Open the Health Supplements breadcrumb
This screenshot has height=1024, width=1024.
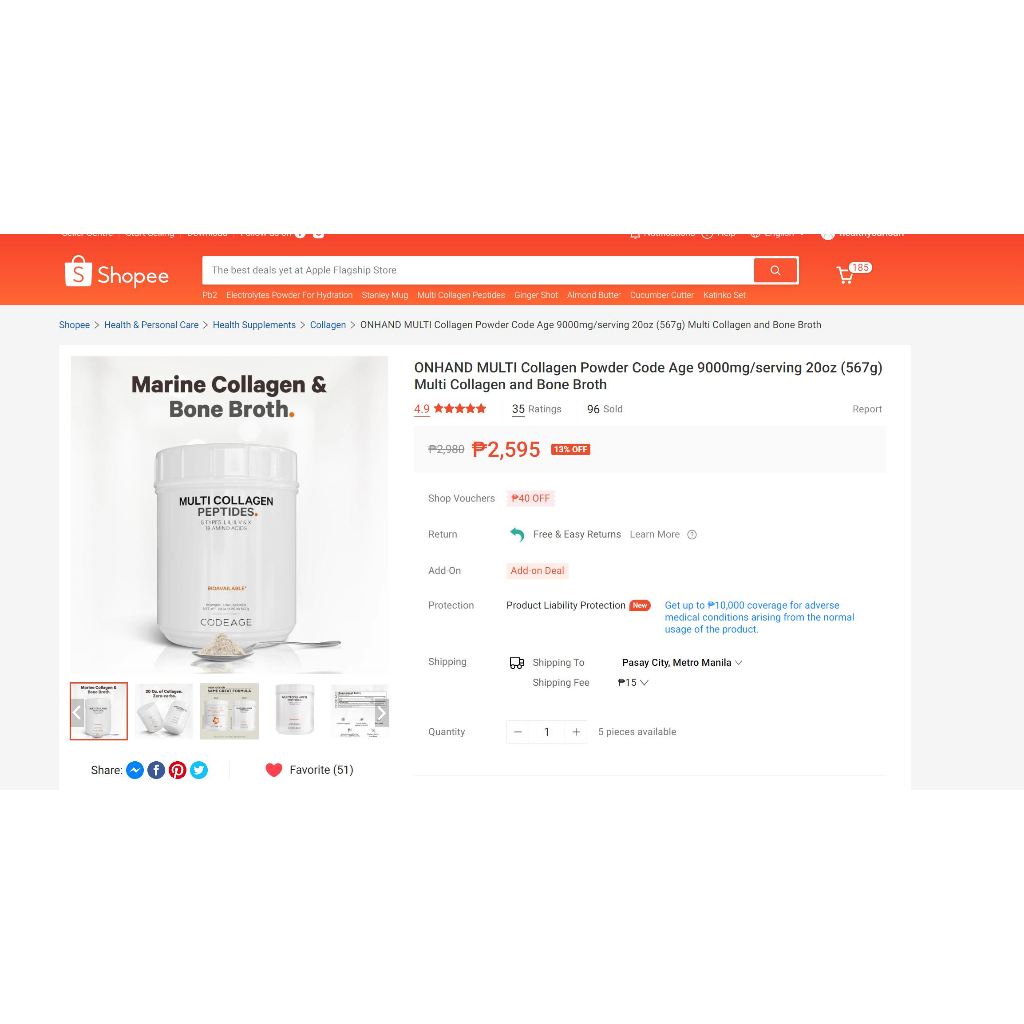pos(254,325)
